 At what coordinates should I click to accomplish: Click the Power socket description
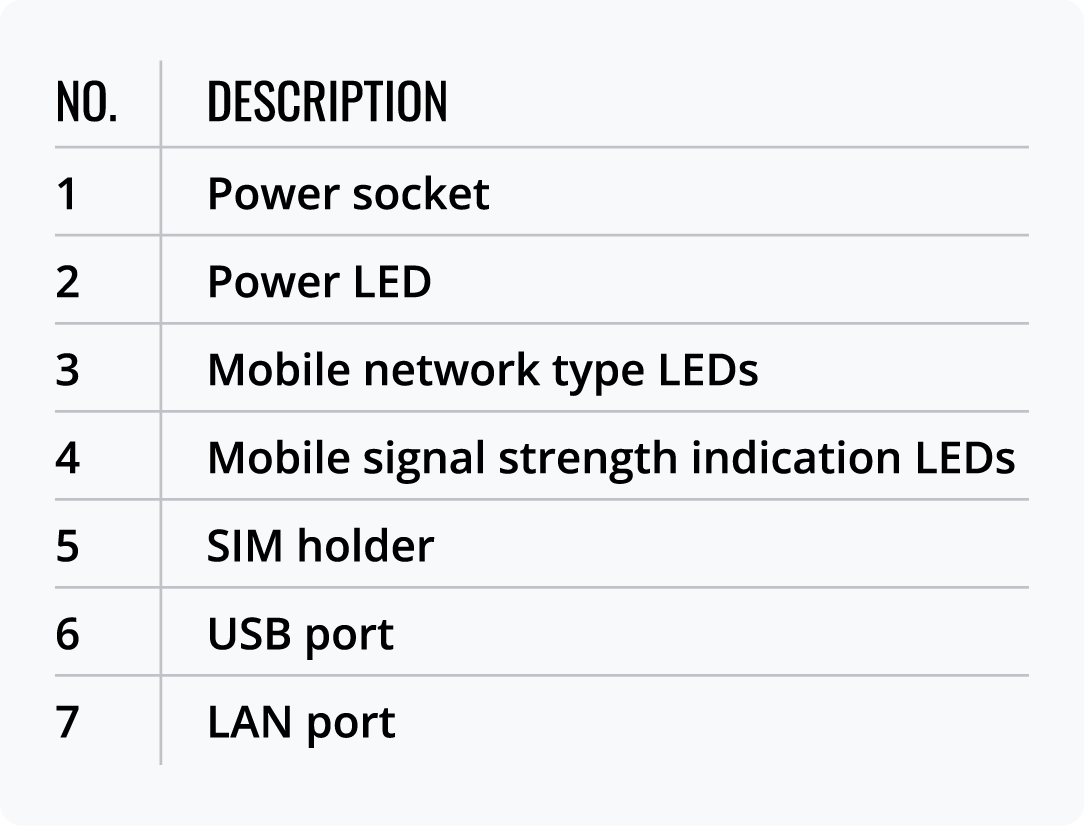(x=348, y=194)
